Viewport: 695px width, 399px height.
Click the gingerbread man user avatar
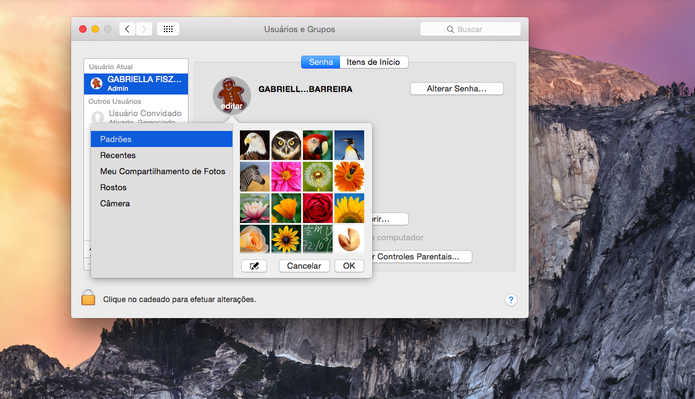point(232,95)
